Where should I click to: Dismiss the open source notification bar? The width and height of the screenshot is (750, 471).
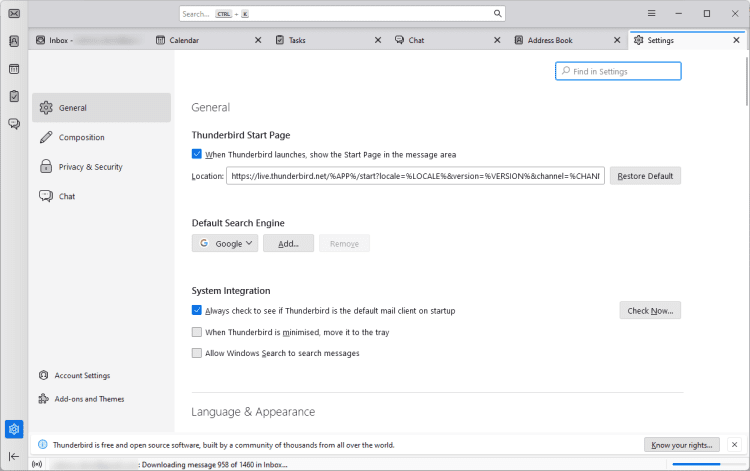(x=734, y=445)
